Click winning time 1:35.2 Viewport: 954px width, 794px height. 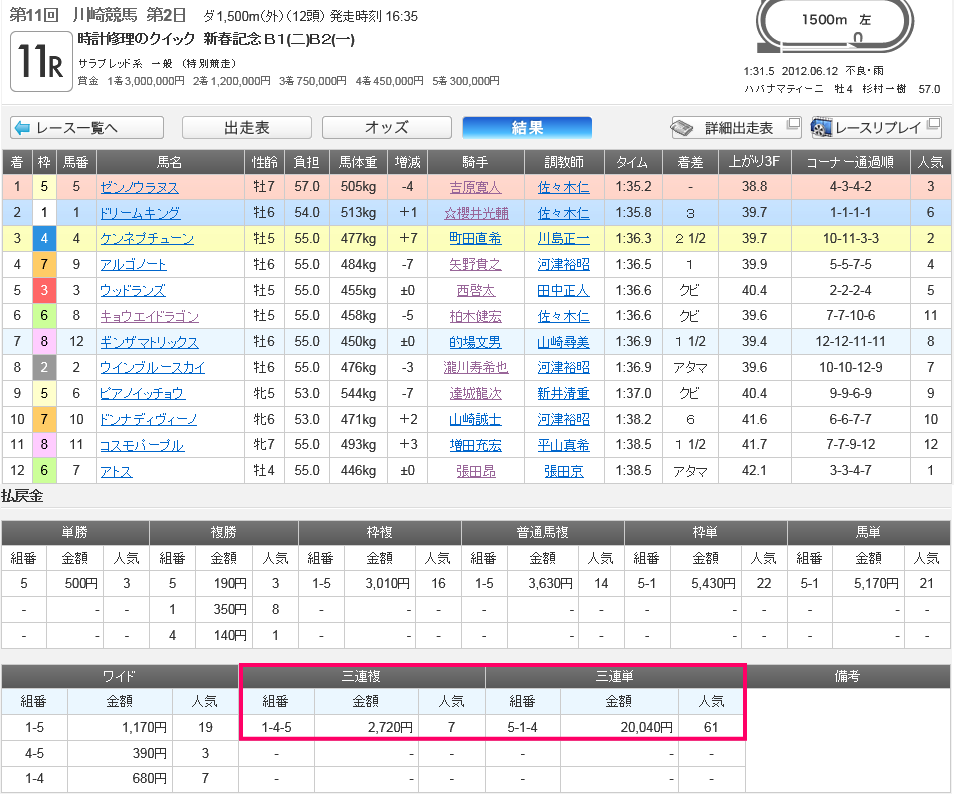pyautogui.click(x=633, y=187)
